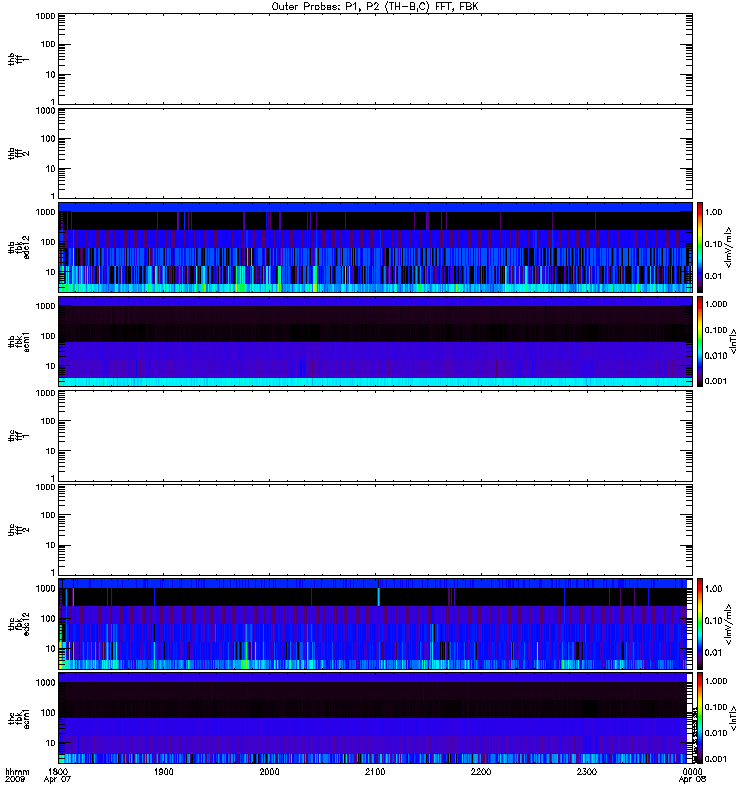Click the 'hhmm' time format label

click(x=17, y=771)
